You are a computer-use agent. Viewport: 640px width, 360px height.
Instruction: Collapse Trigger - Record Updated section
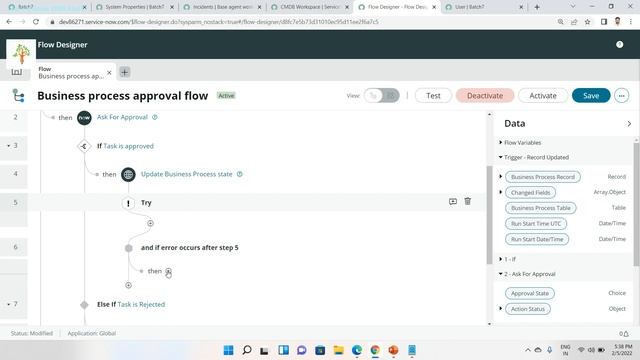coord(501,157)
